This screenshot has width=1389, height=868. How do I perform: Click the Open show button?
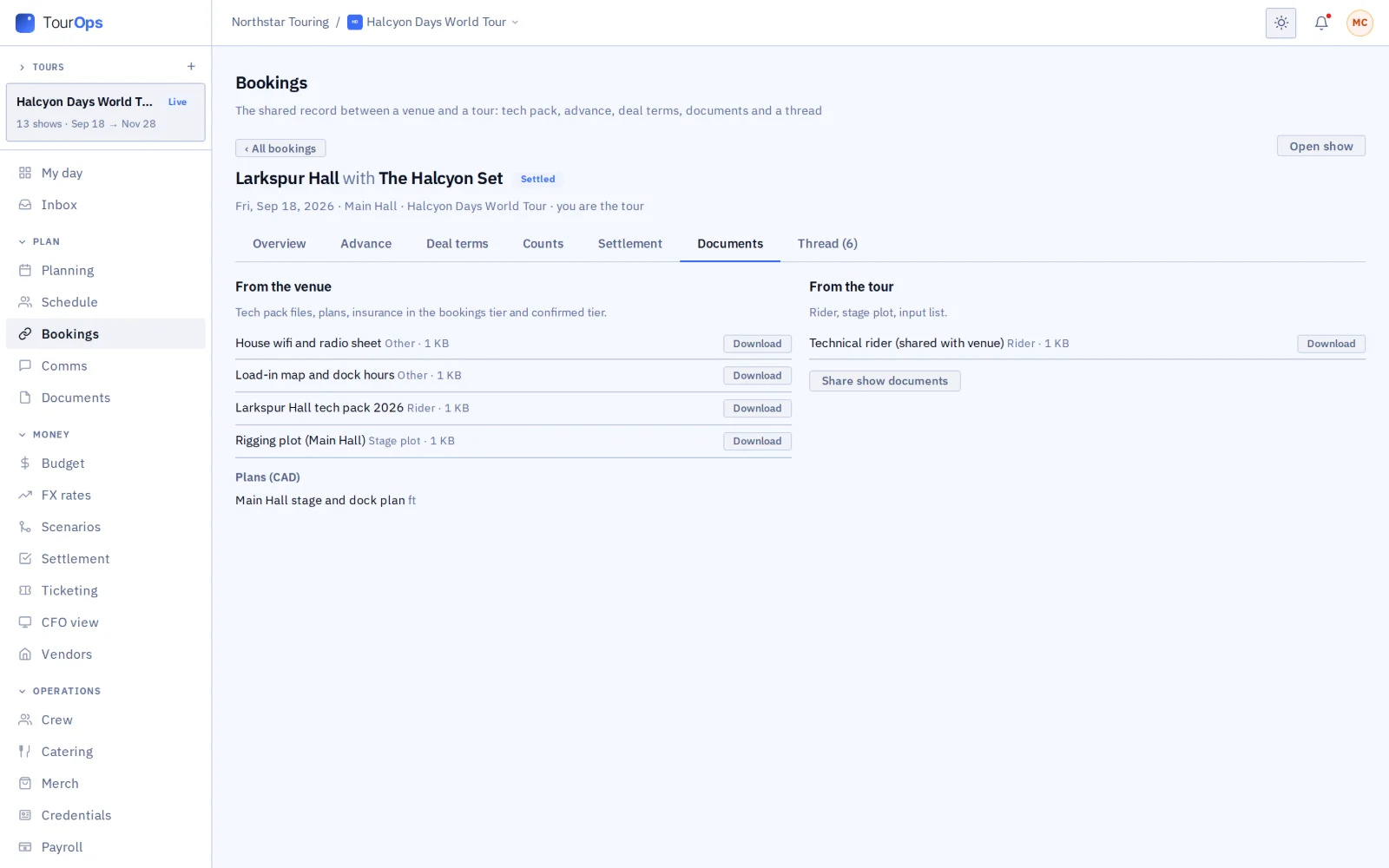tap(1320, 146)
